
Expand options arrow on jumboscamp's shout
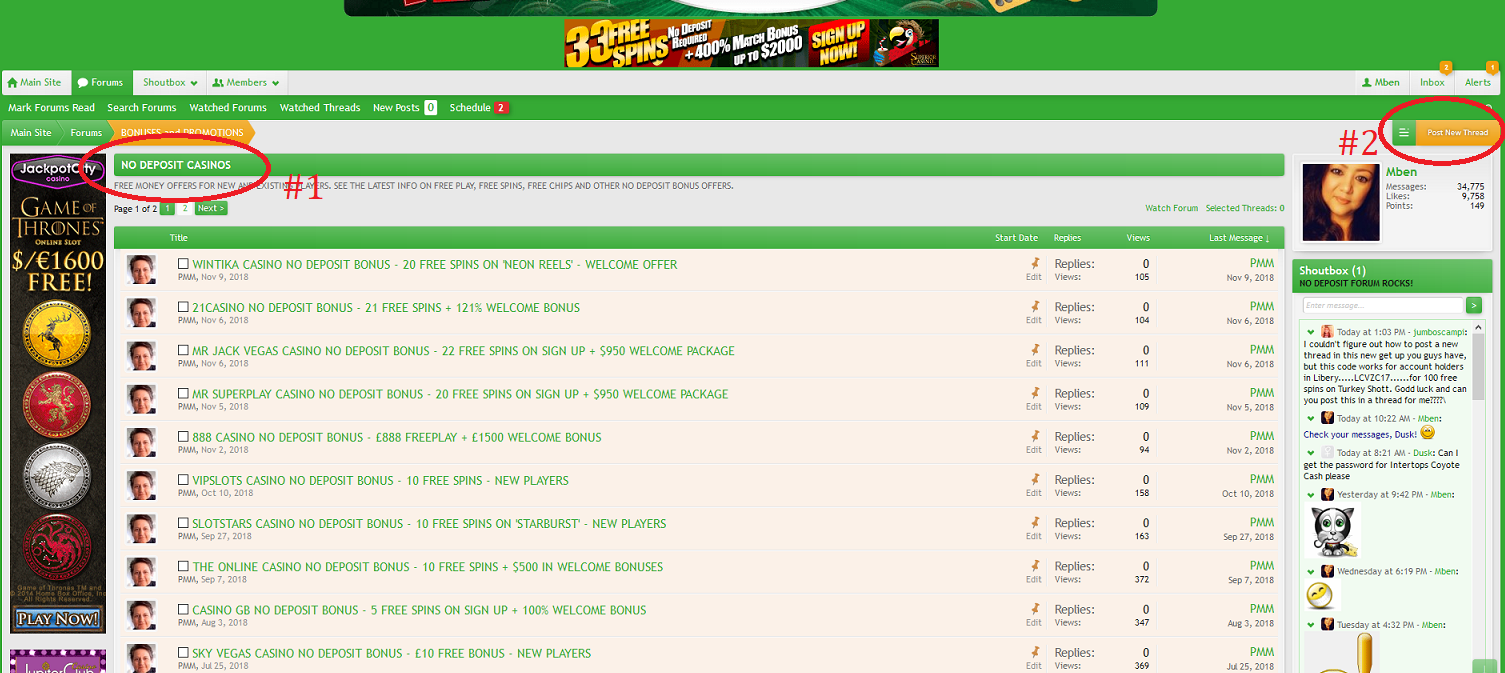click(x=1311, y=332)
